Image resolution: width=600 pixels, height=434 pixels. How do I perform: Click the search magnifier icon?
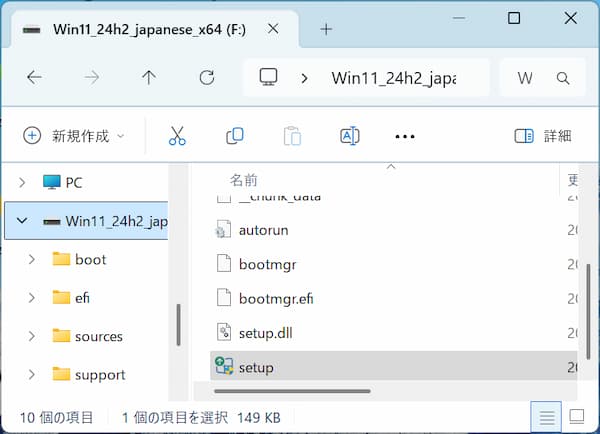coord(563,78)
